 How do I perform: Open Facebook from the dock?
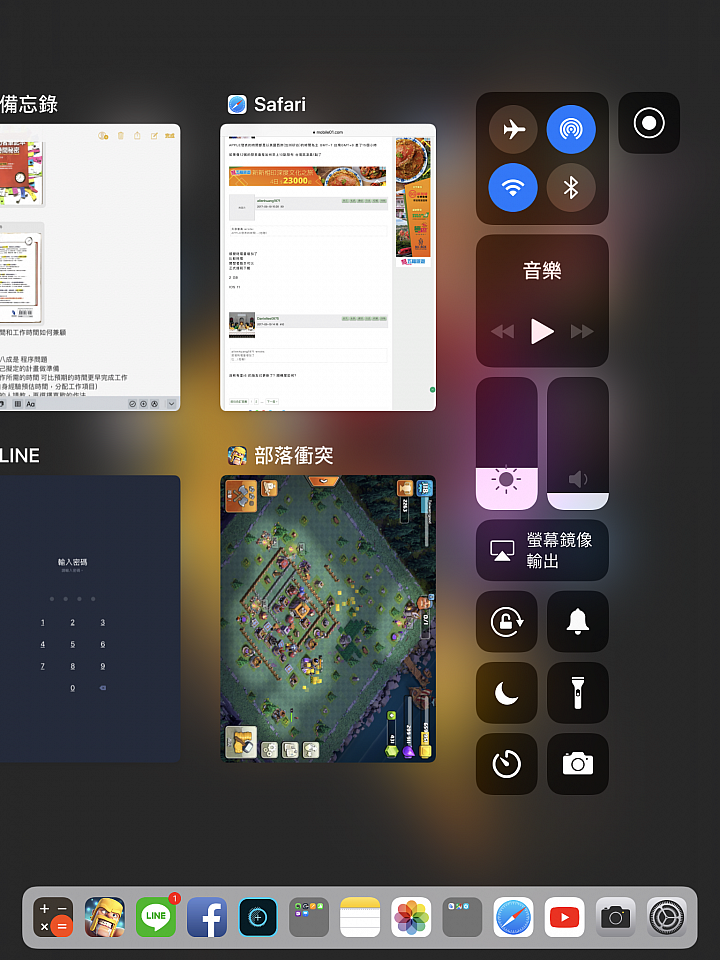point(207,917)
